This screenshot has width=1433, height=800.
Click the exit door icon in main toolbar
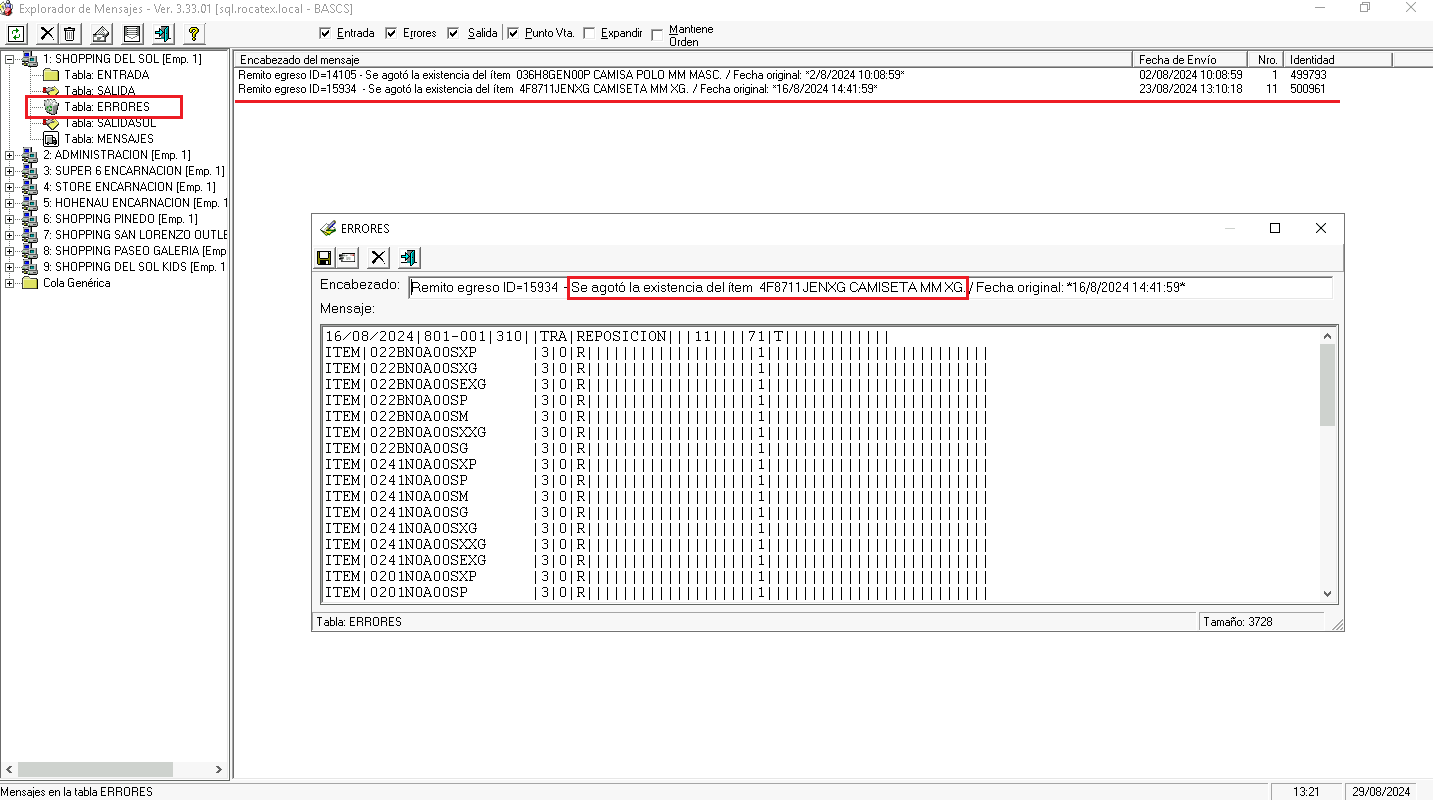point(162,34)
